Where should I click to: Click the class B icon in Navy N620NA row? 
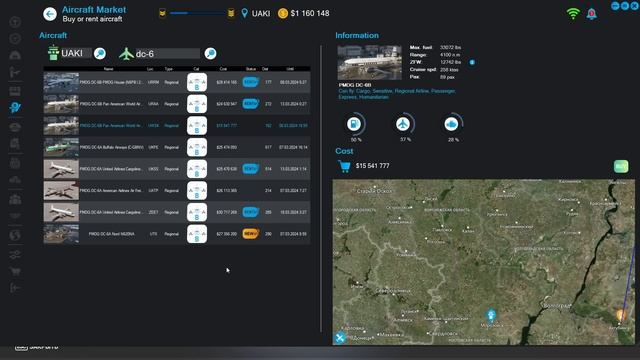click(x=197, y=234)
